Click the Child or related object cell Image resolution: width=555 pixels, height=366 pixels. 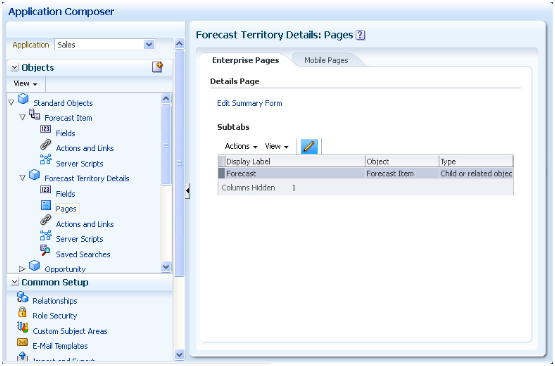(476, 173)
